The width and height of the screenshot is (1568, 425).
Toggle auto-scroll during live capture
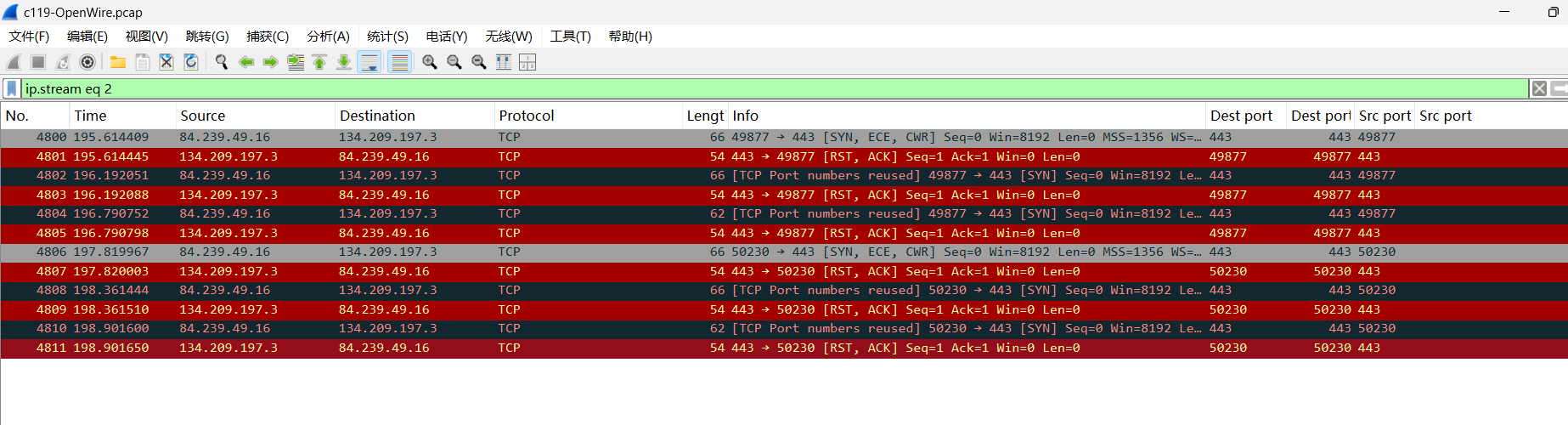click(369, 62)
